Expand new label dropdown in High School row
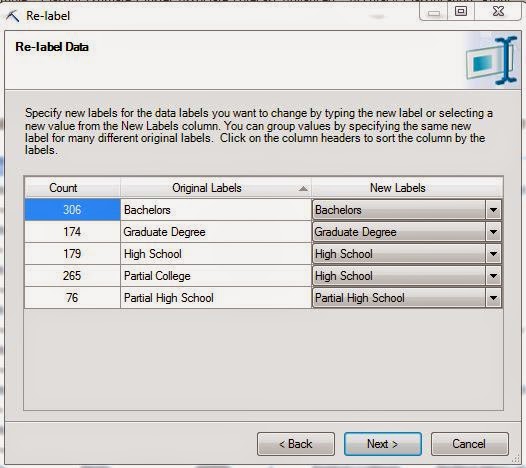526x468 pixels. [493, 254]
